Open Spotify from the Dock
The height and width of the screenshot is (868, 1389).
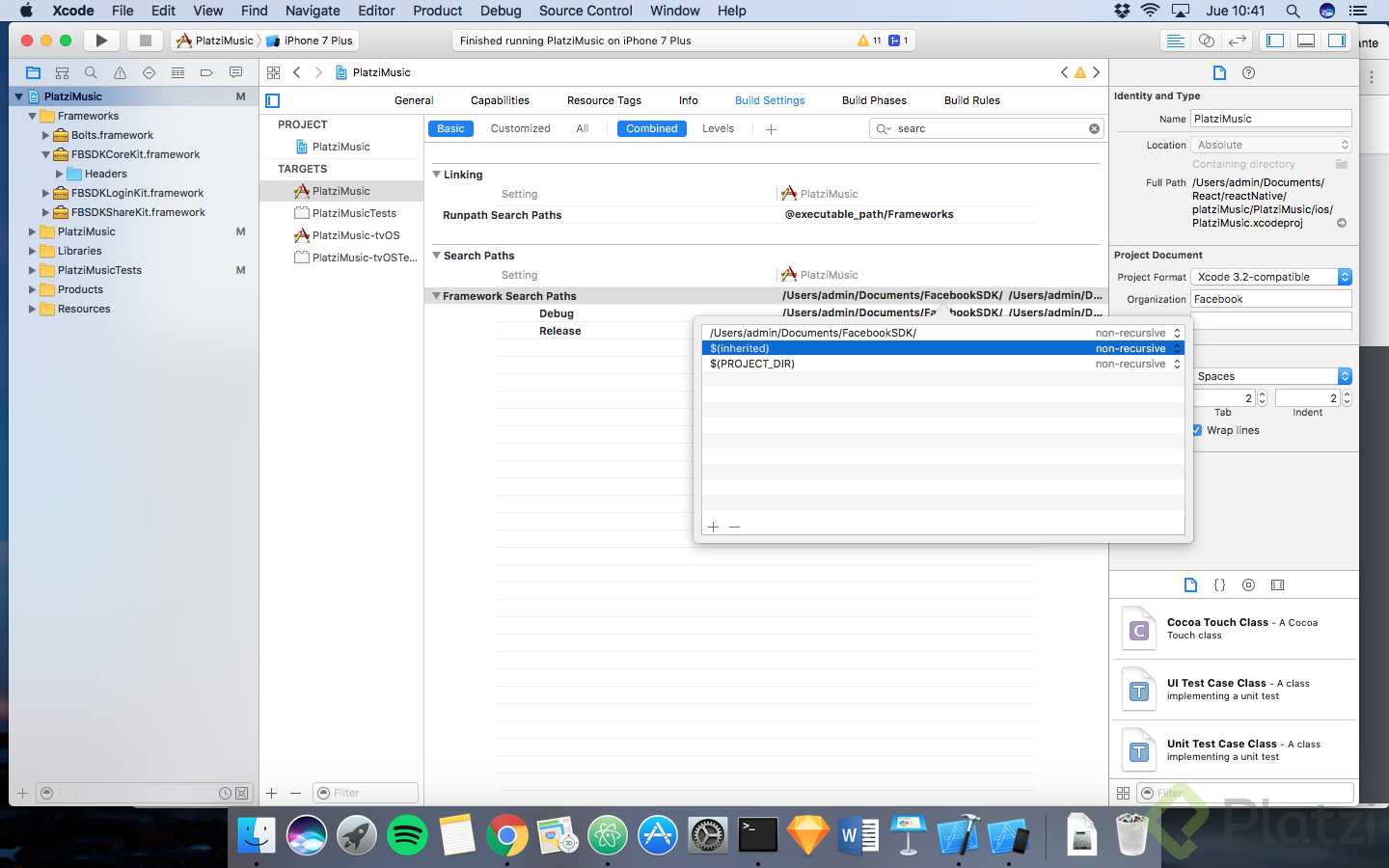pyautogui.click(x=407, y=835)
